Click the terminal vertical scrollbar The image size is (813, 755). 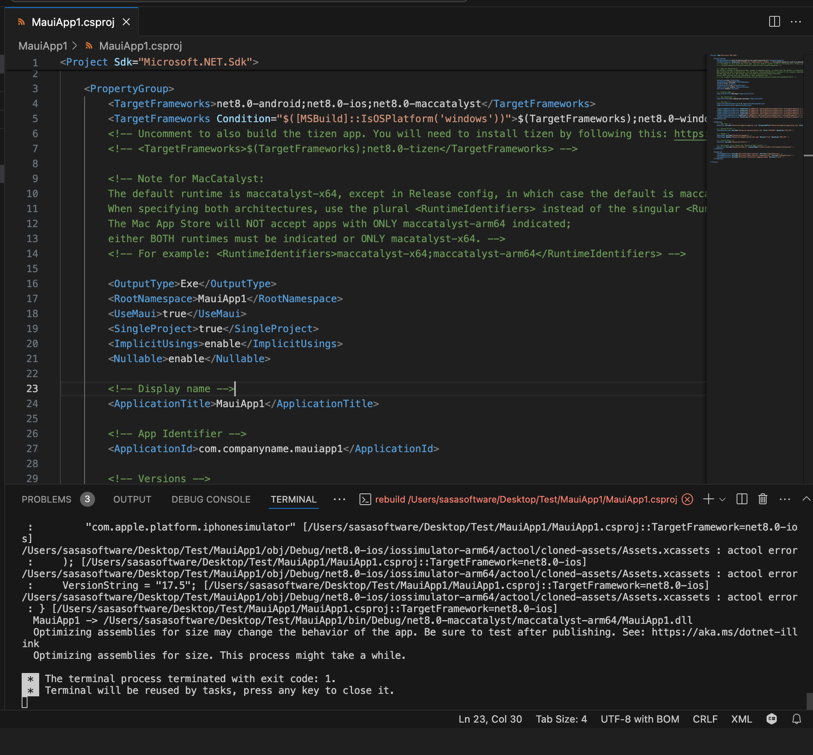tap(809, 700)
